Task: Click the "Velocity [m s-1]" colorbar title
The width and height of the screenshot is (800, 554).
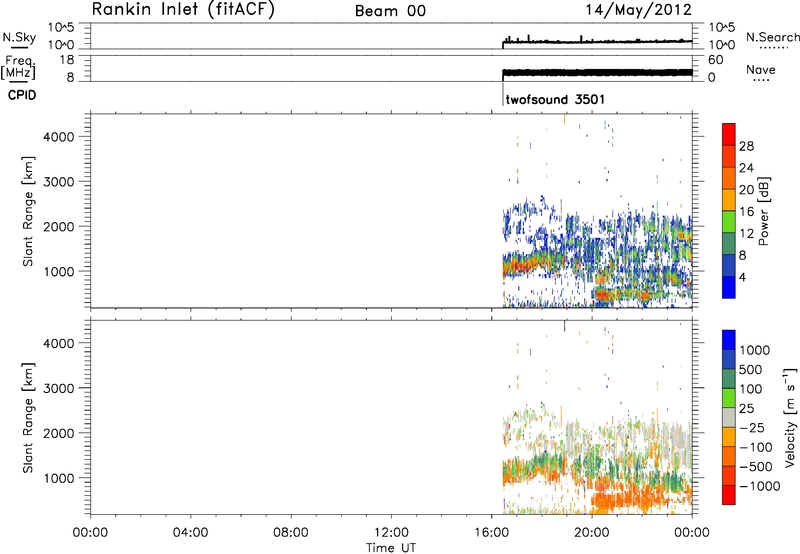Action: (789, 417)
